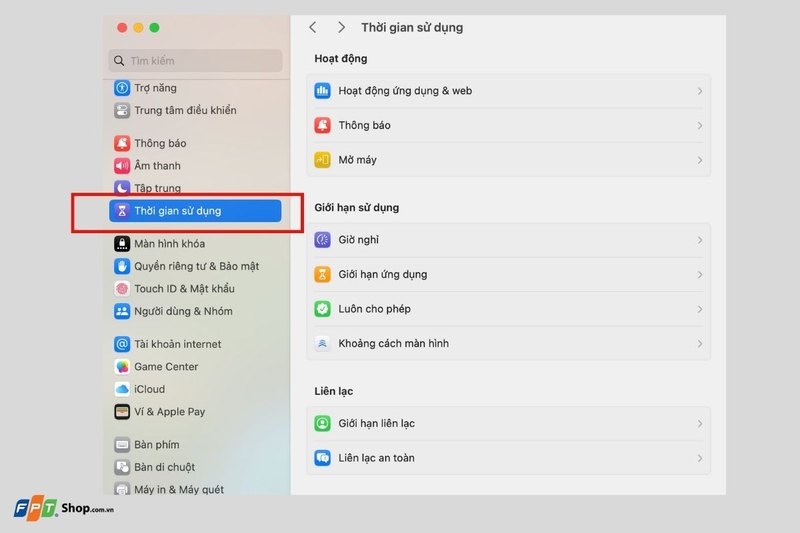Open the Giờ nghỉ label

pos(359,240)
